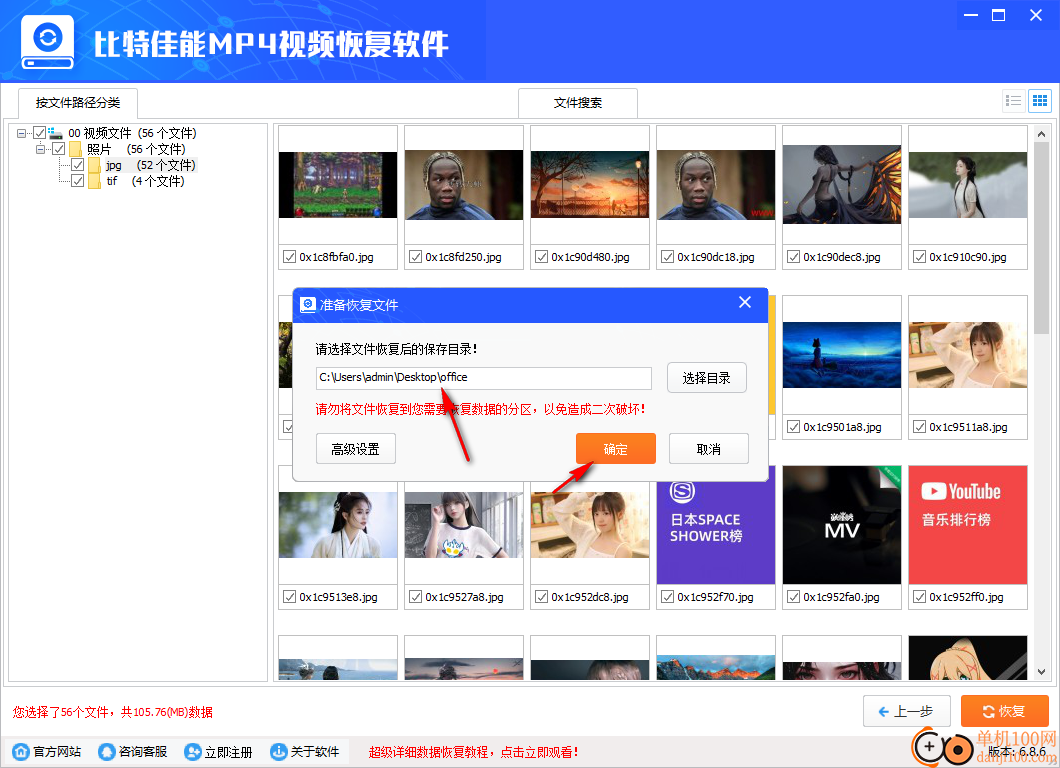The image size is (1060, 768).
Task: Confirm with the orange 确定 button
Action: (616, 449)
